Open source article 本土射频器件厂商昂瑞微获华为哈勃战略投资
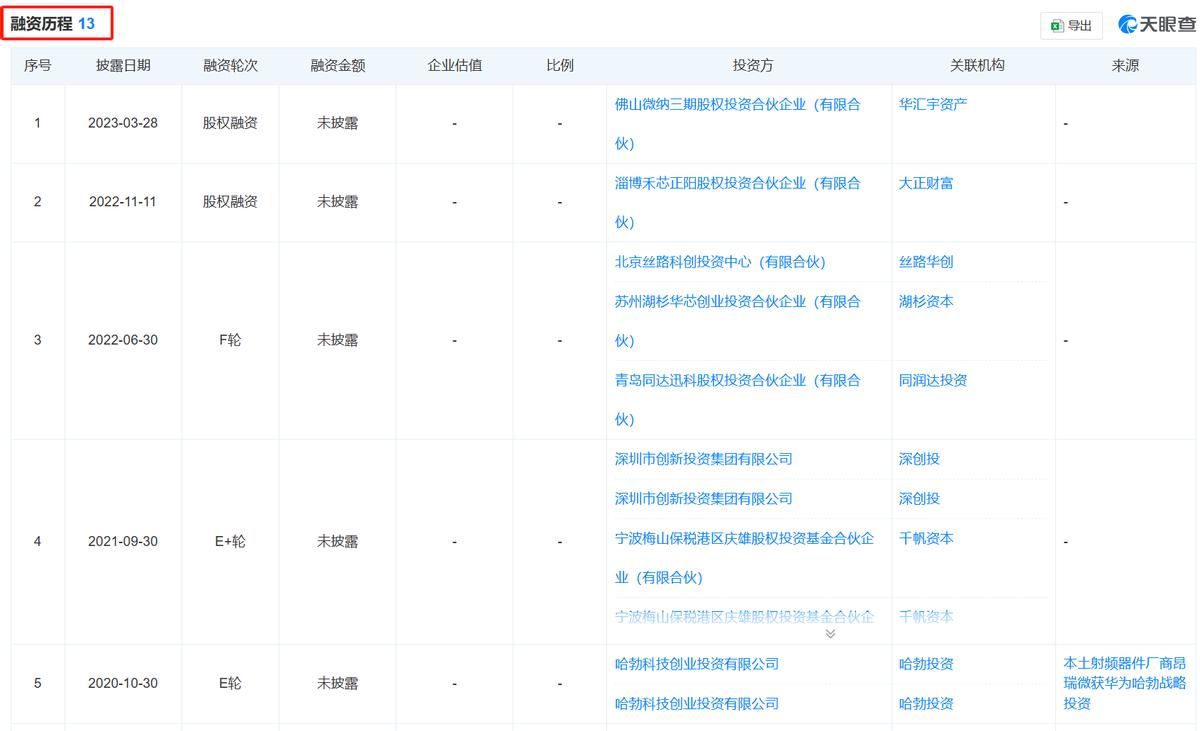The image size is (1200, 731). pyautogui.click(x=1125, y=683)
